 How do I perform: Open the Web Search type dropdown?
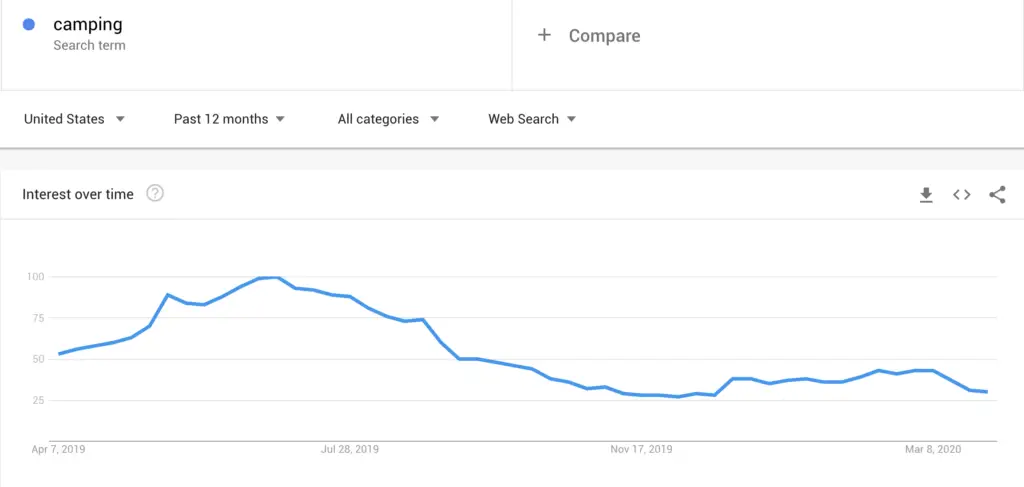[532, 119]
